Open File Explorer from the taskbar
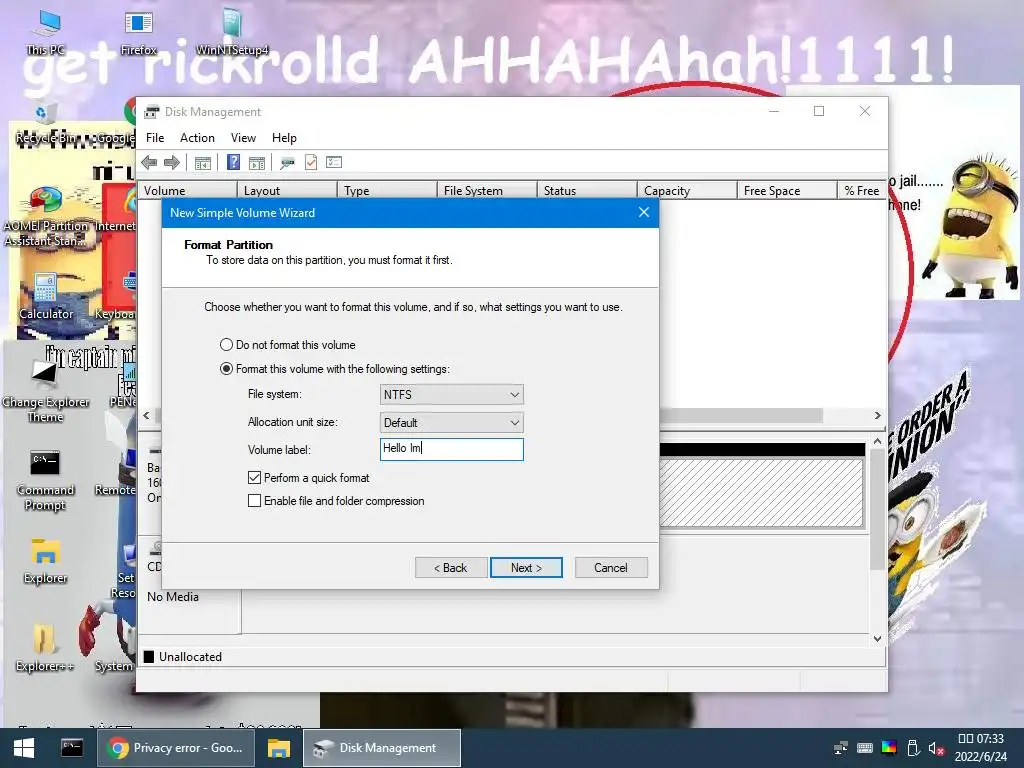The width and height of the screenshot is (1024, 768). [279, 748]
